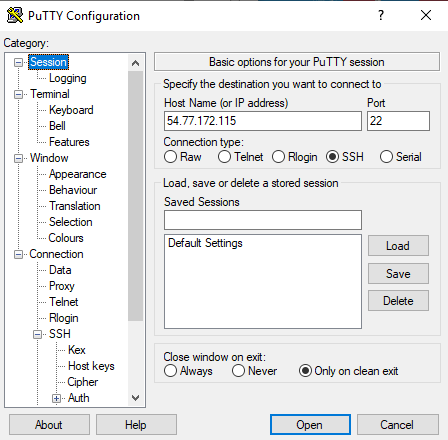The height and width of the screenshot is (440, 448).
Task: Open the Translation settings category
Action: coord(75,206)
